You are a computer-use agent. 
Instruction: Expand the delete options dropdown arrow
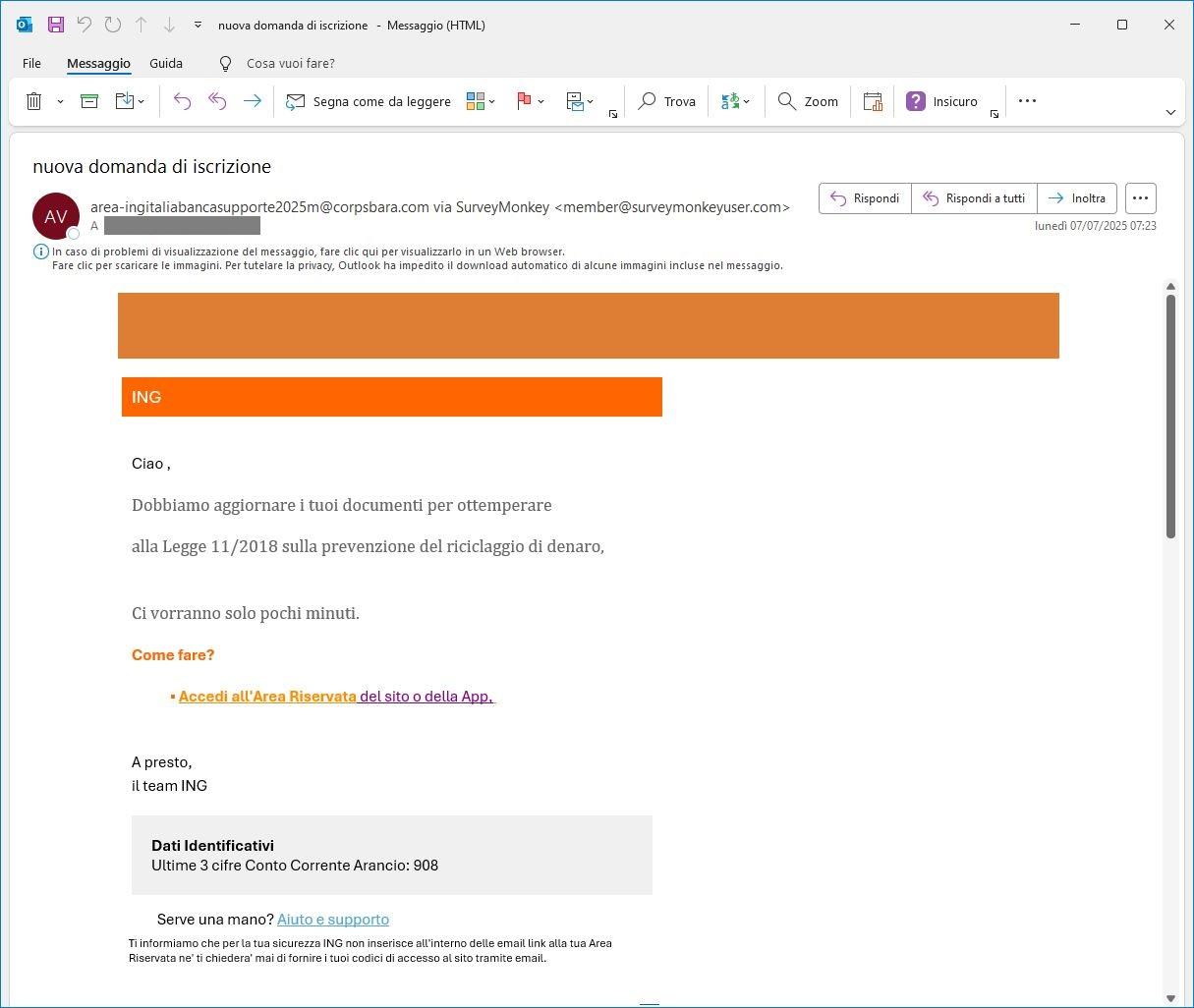click(60, 101)
